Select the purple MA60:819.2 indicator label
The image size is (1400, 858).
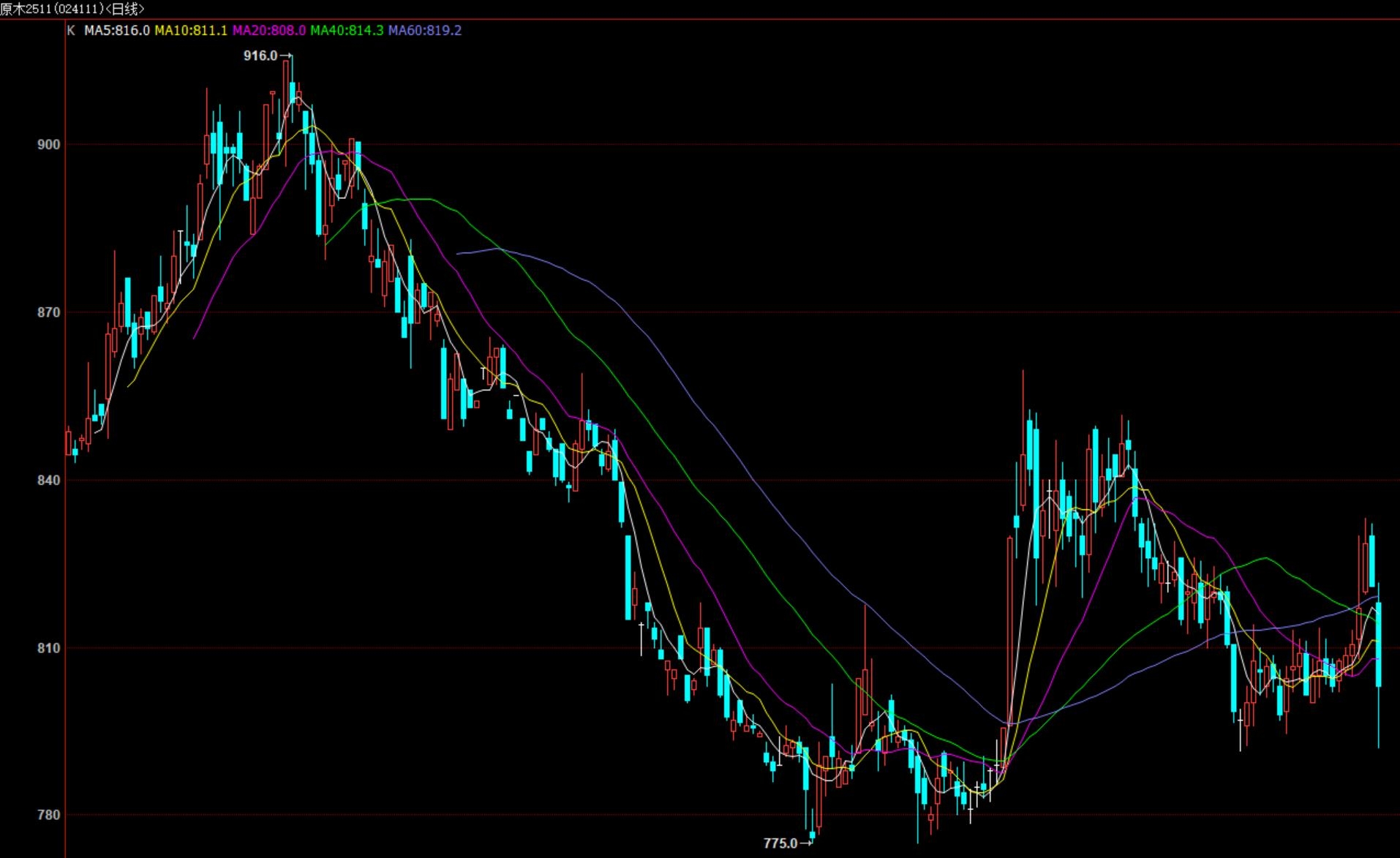pyautogui.click(x=425, y=31)
